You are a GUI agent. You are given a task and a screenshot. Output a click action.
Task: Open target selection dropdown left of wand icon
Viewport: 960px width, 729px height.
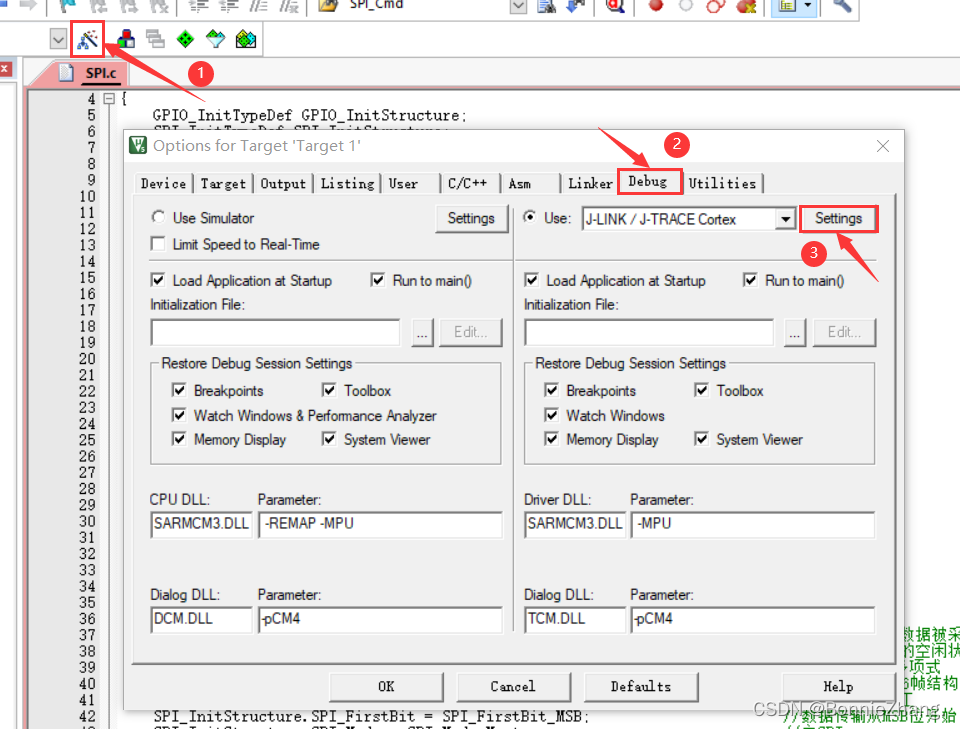[58, 40]
